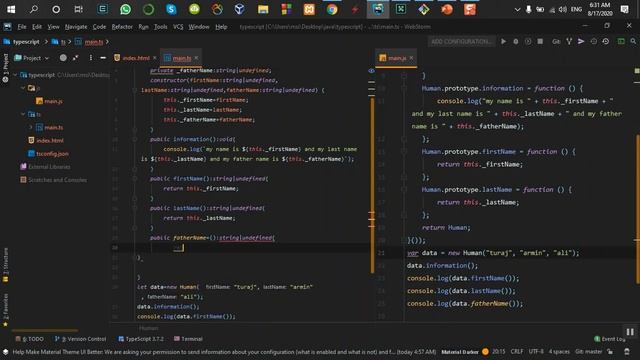Open WhatsApp from the taskbar
640x360 pixels.
click(x=125, y=9)
